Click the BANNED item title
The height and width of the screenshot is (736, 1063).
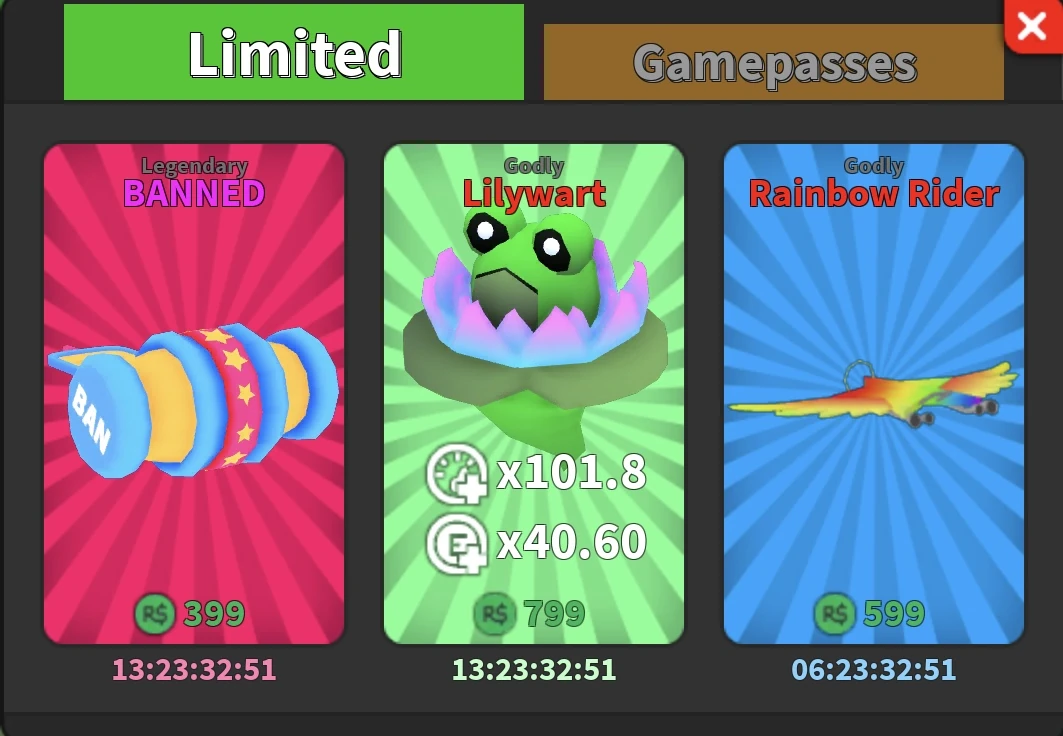click(x=194, y=193)
